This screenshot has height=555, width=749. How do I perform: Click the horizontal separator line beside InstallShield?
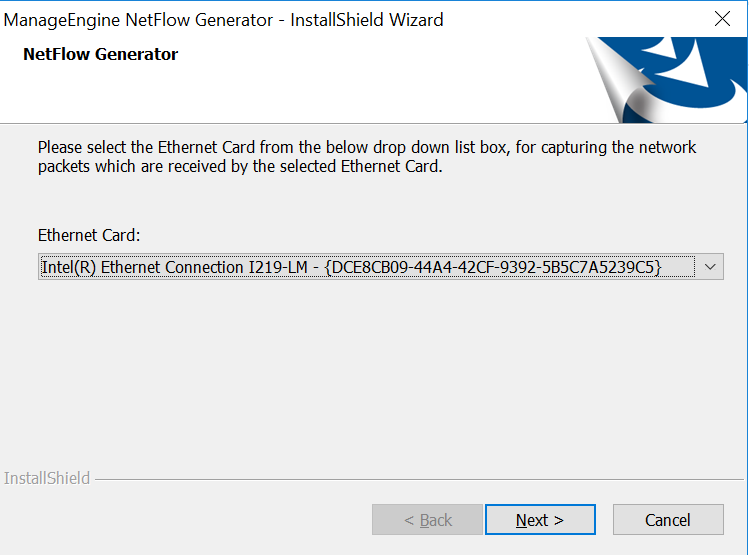pos(400,479)
